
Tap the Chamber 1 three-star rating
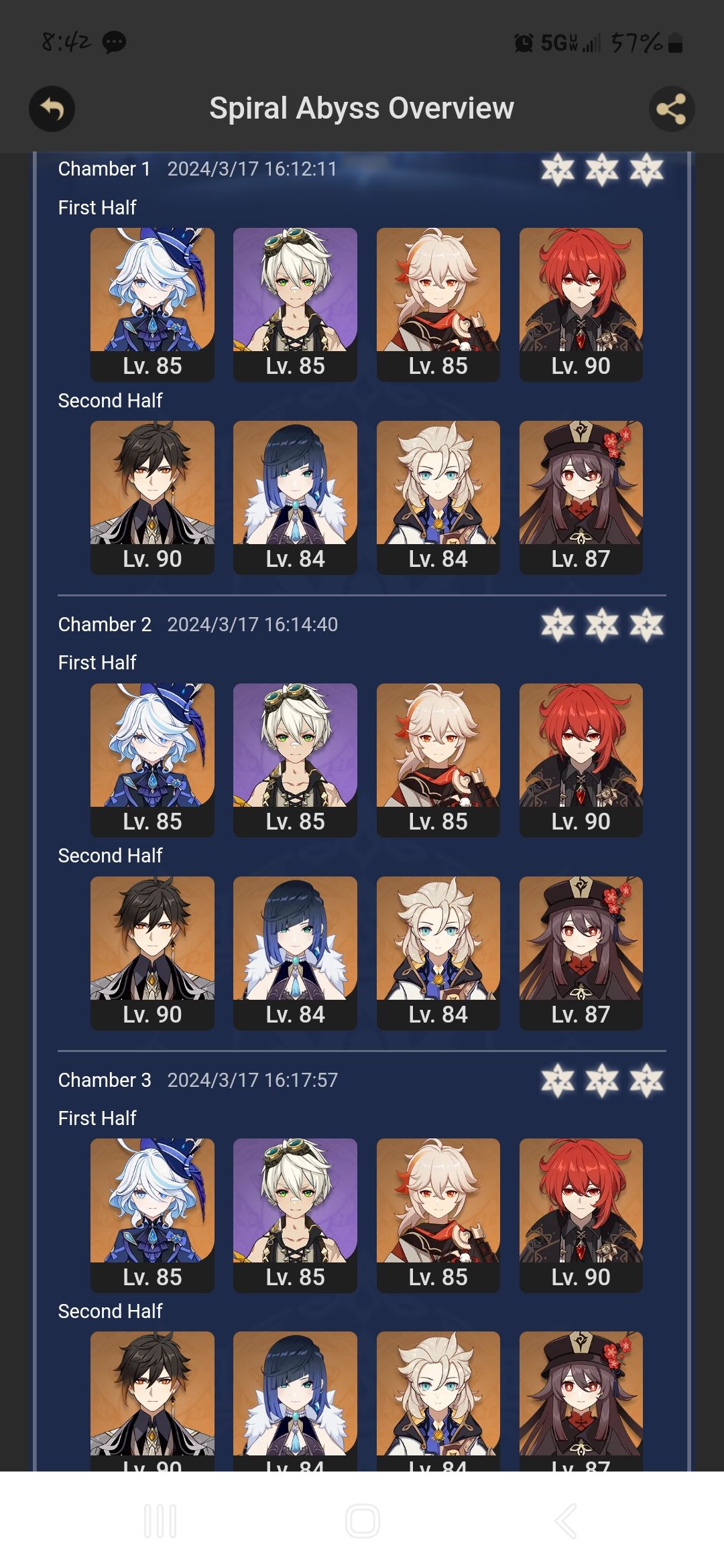[602, 170]
